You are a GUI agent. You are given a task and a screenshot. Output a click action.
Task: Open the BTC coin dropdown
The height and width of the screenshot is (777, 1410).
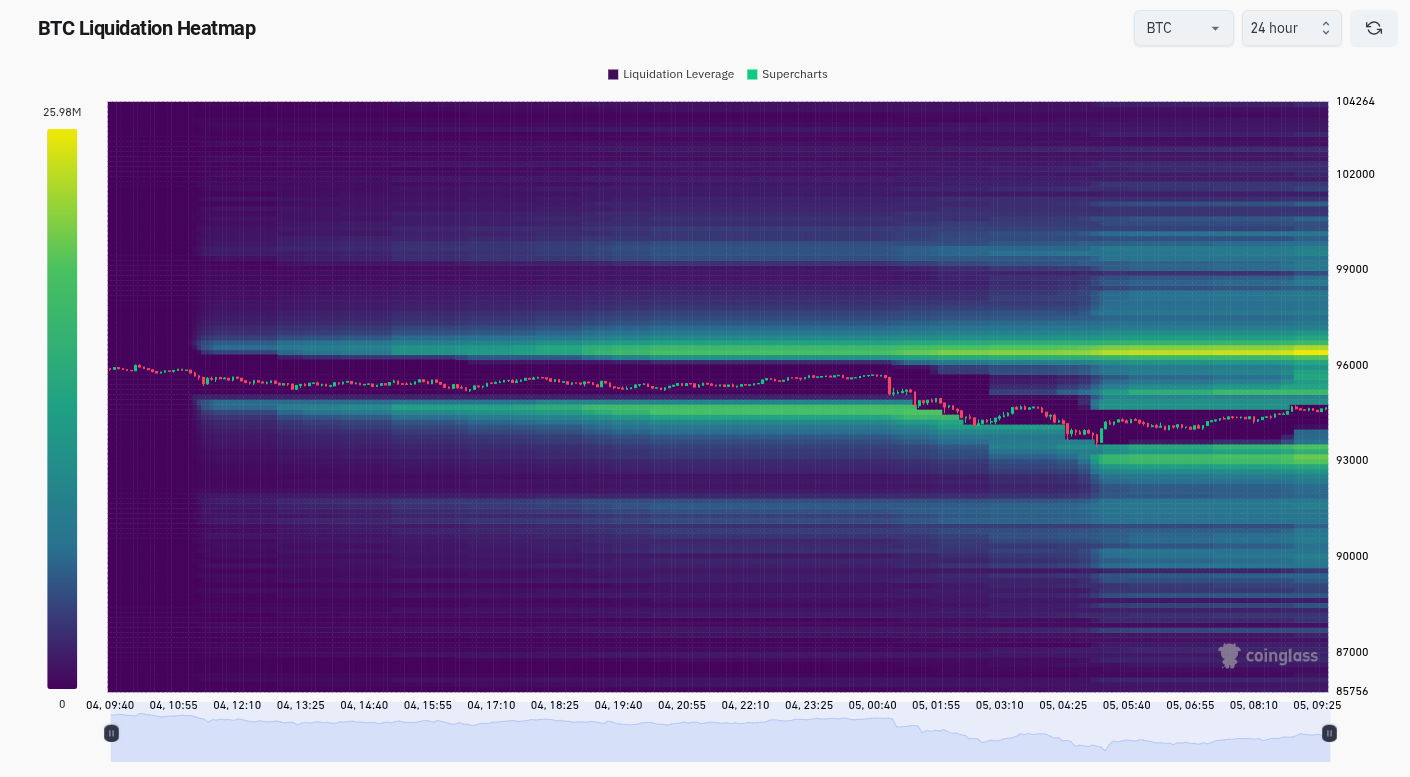1183,28
